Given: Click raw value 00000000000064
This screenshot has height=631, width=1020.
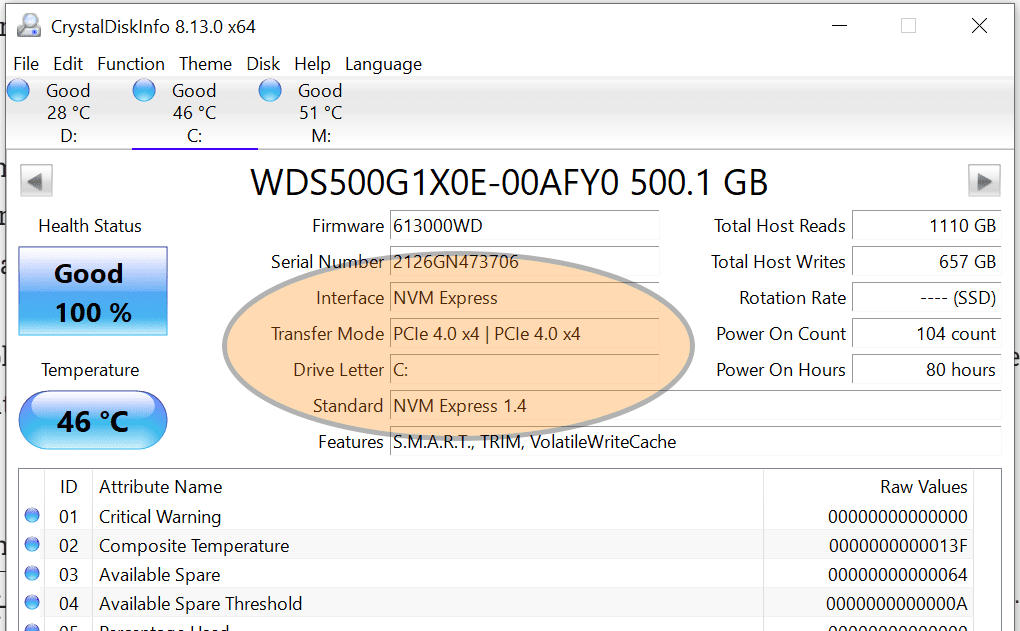Looking at the screenshot, I should tap(898, 574).
